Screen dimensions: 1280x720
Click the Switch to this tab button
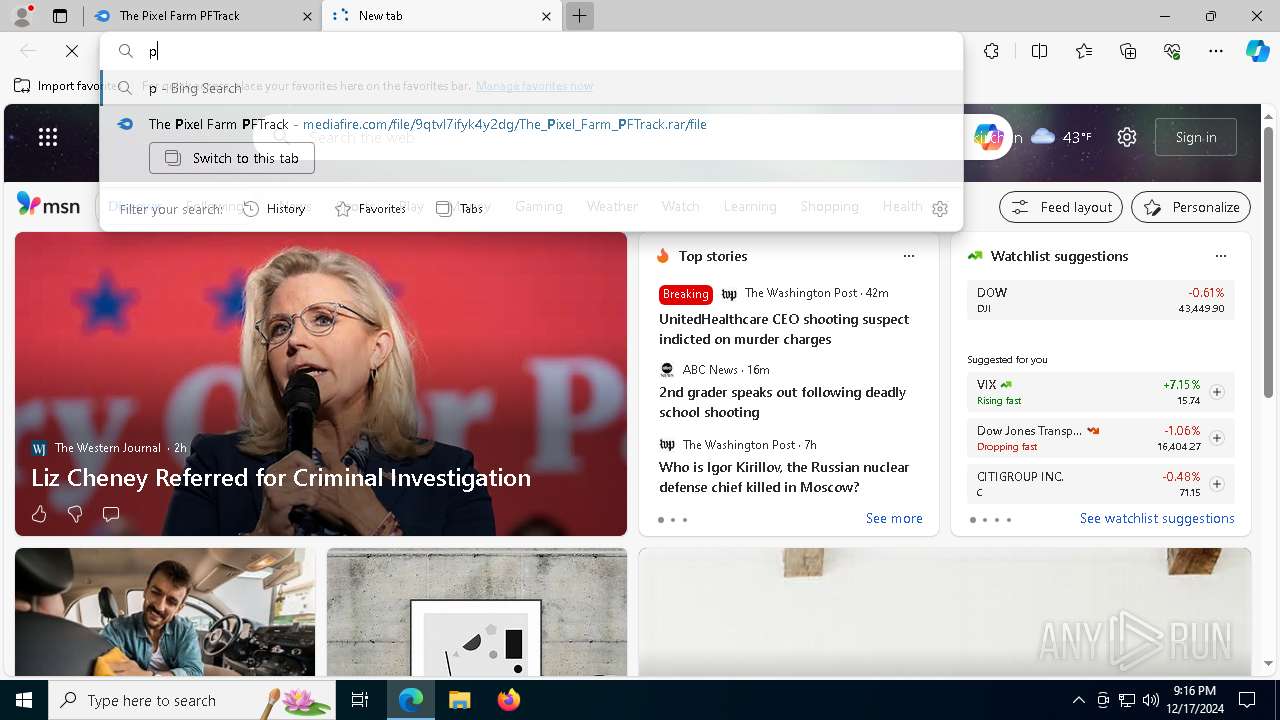pos(232,158)
